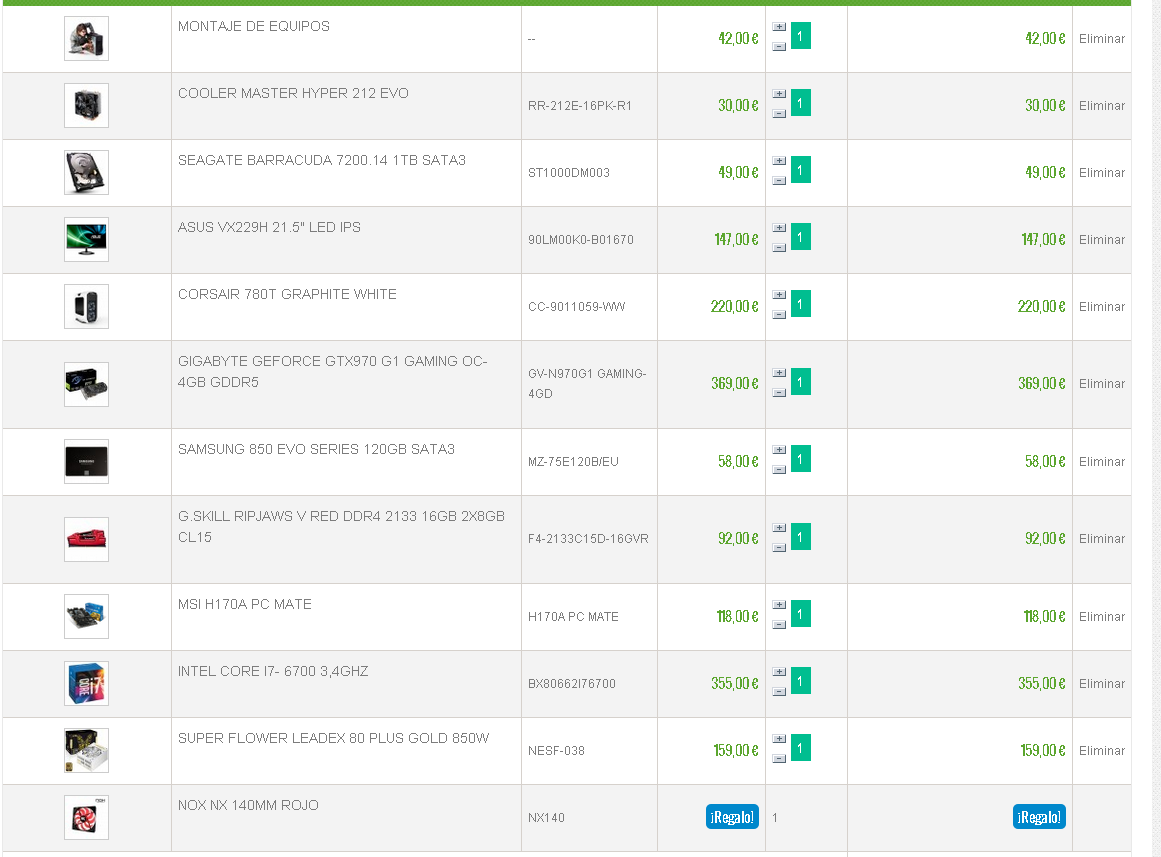This screenshot has width=1161, height=857.
Task: Open Super Flower Leadex PSU thumbnail
Action: (x=87, y=750)
